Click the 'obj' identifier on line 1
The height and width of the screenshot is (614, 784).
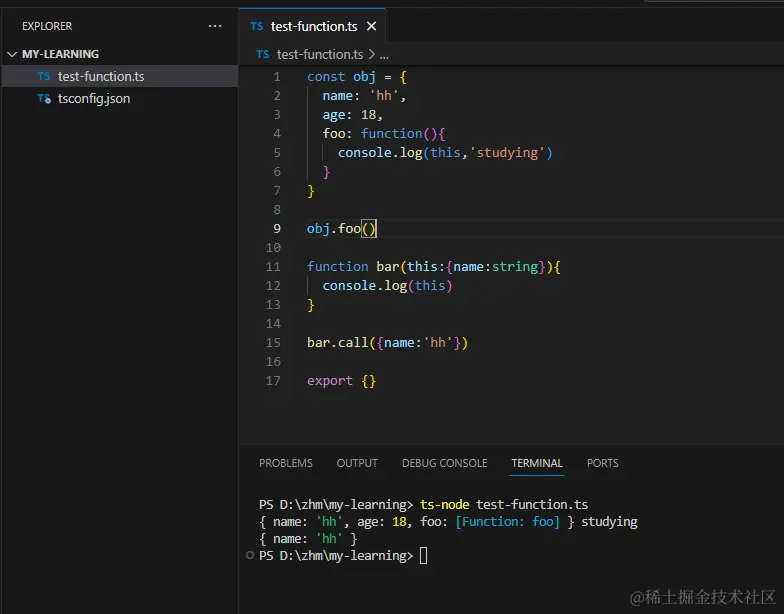(364, 76)
